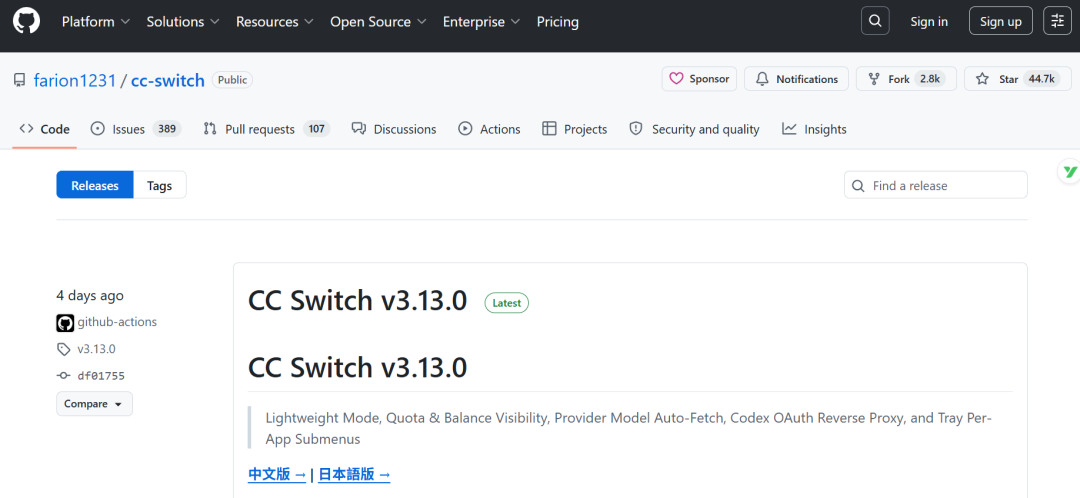The image size is (1080, 498).
Task: Expand the Open Source menu
Action: tap(378, 21)
